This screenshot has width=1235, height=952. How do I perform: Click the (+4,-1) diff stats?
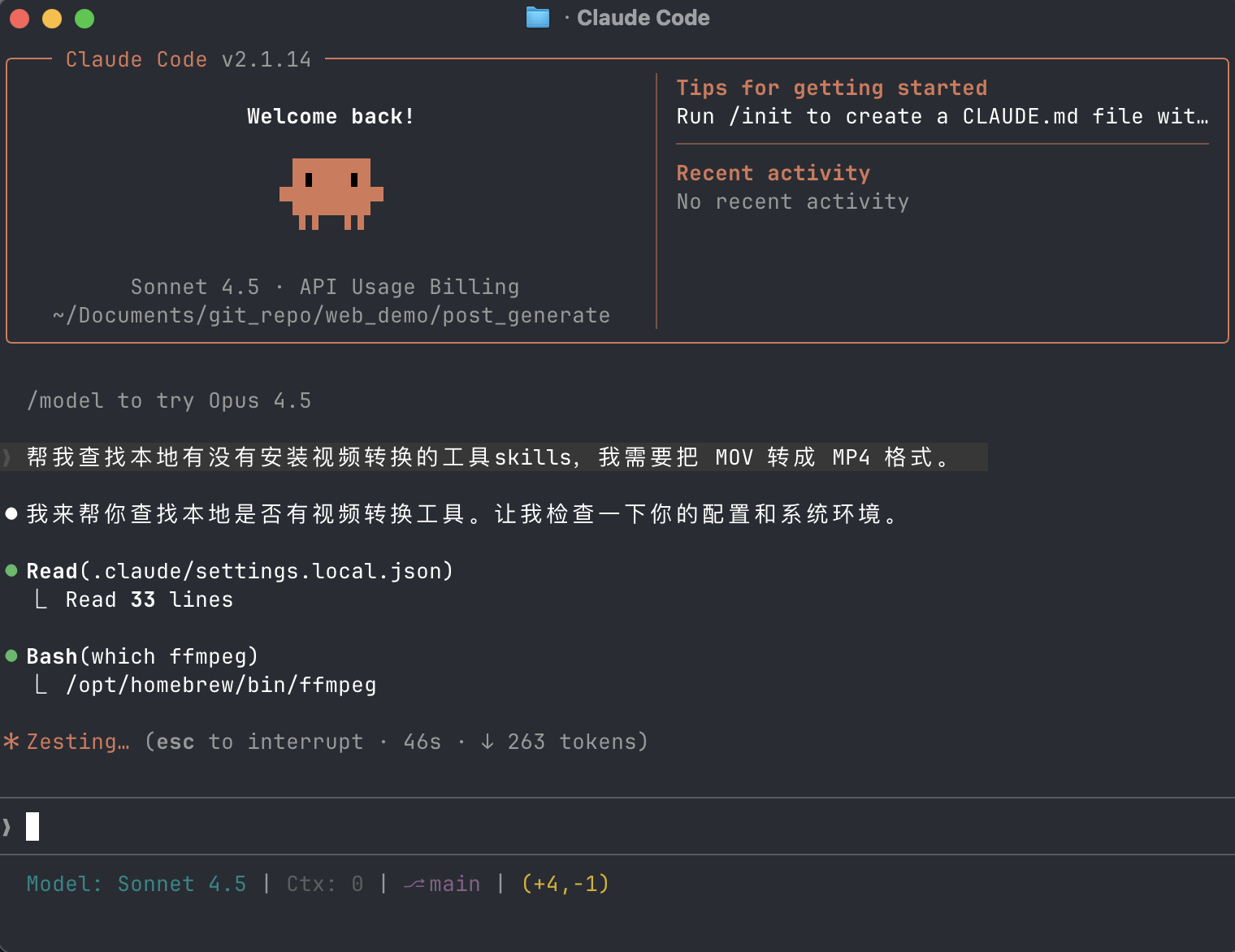565,884
